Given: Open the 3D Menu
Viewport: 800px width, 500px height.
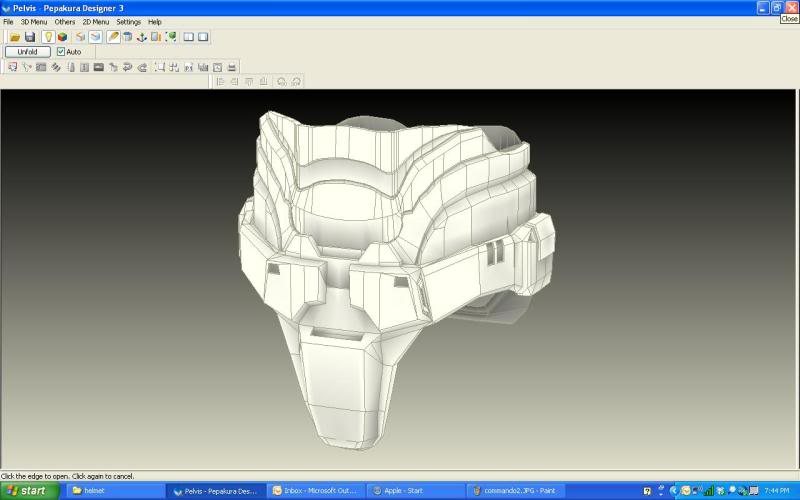Looking at the screenshot, I should (x=34, y=22).
